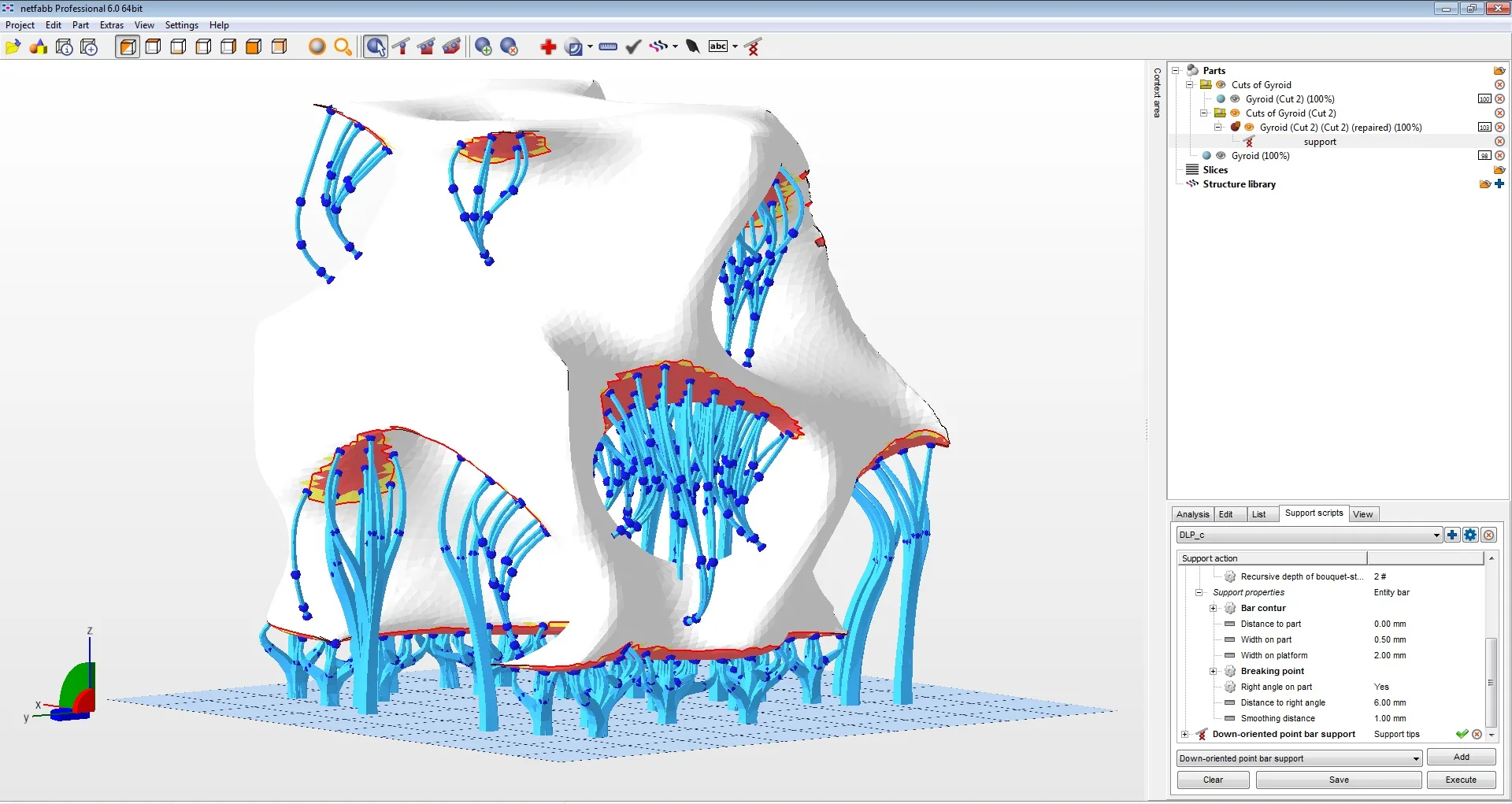The image size is (1512, 804).
Task: Click the blue plus beside DLP_c dropdown
Action: [1452, 535]
